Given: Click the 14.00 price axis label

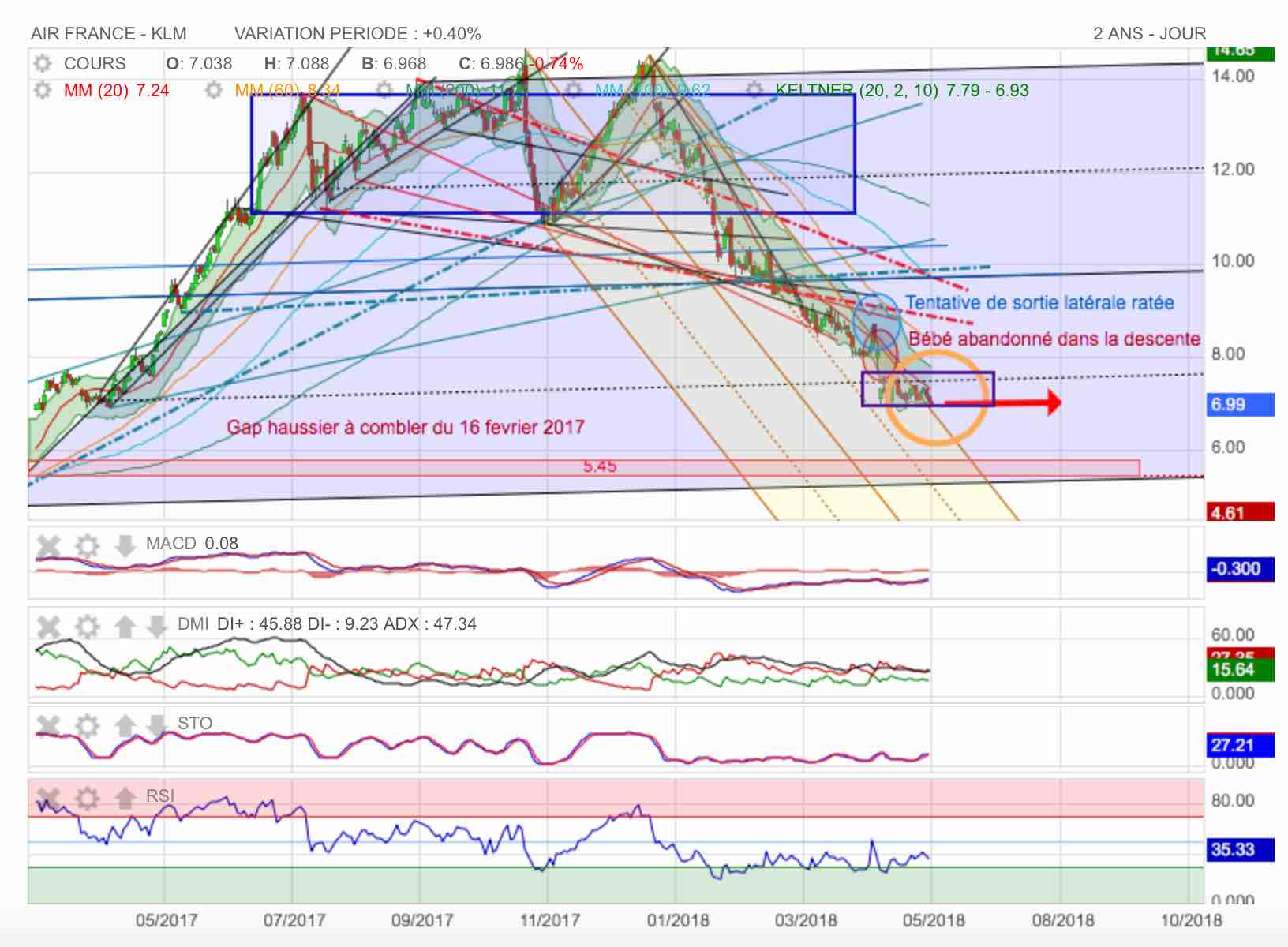Looking at the screenshot, I should [1233, 77].
